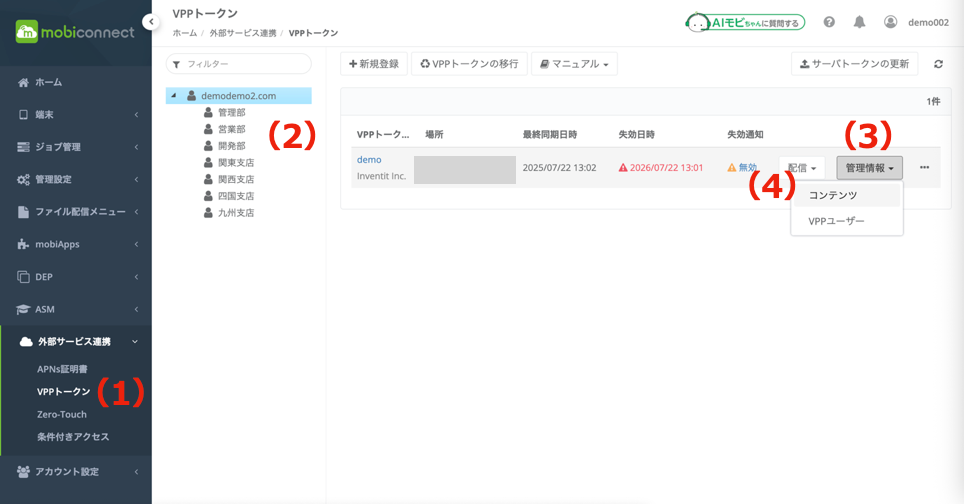The height and width of the screenshot is (504, 964).
Task: Choose VPPユーザー from the 管理情報 dropdown
Action: (847, 221)
